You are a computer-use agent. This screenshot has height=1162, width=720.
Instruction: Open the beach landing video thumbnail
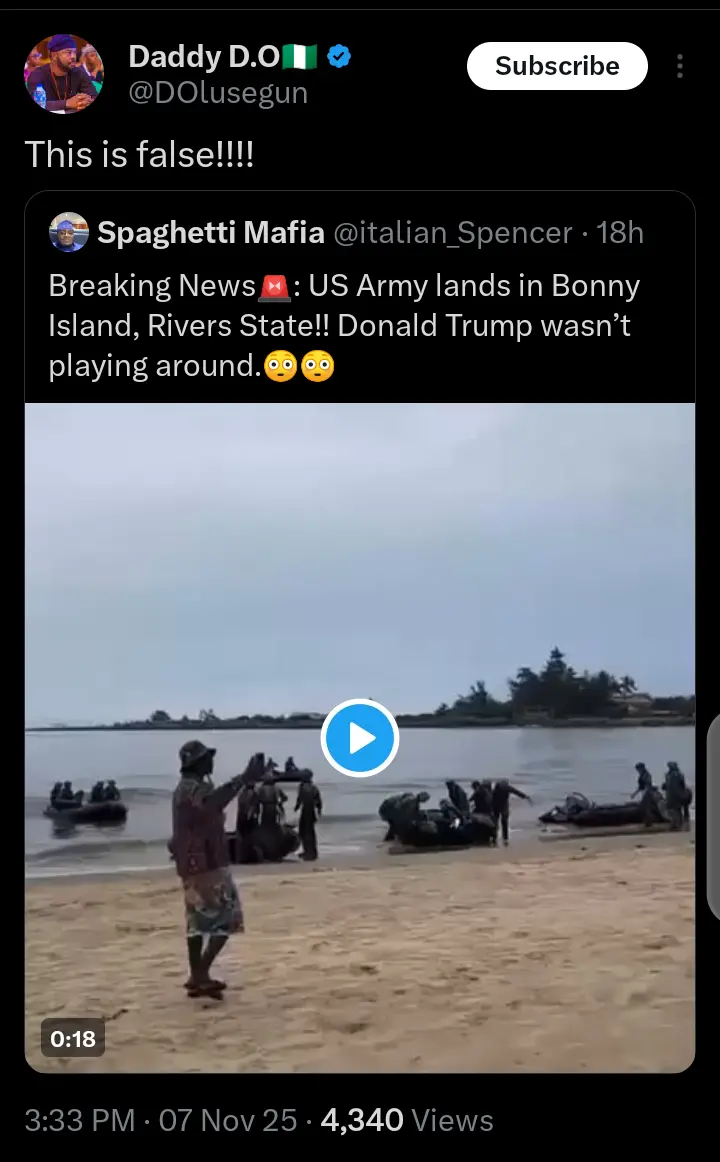360,738
